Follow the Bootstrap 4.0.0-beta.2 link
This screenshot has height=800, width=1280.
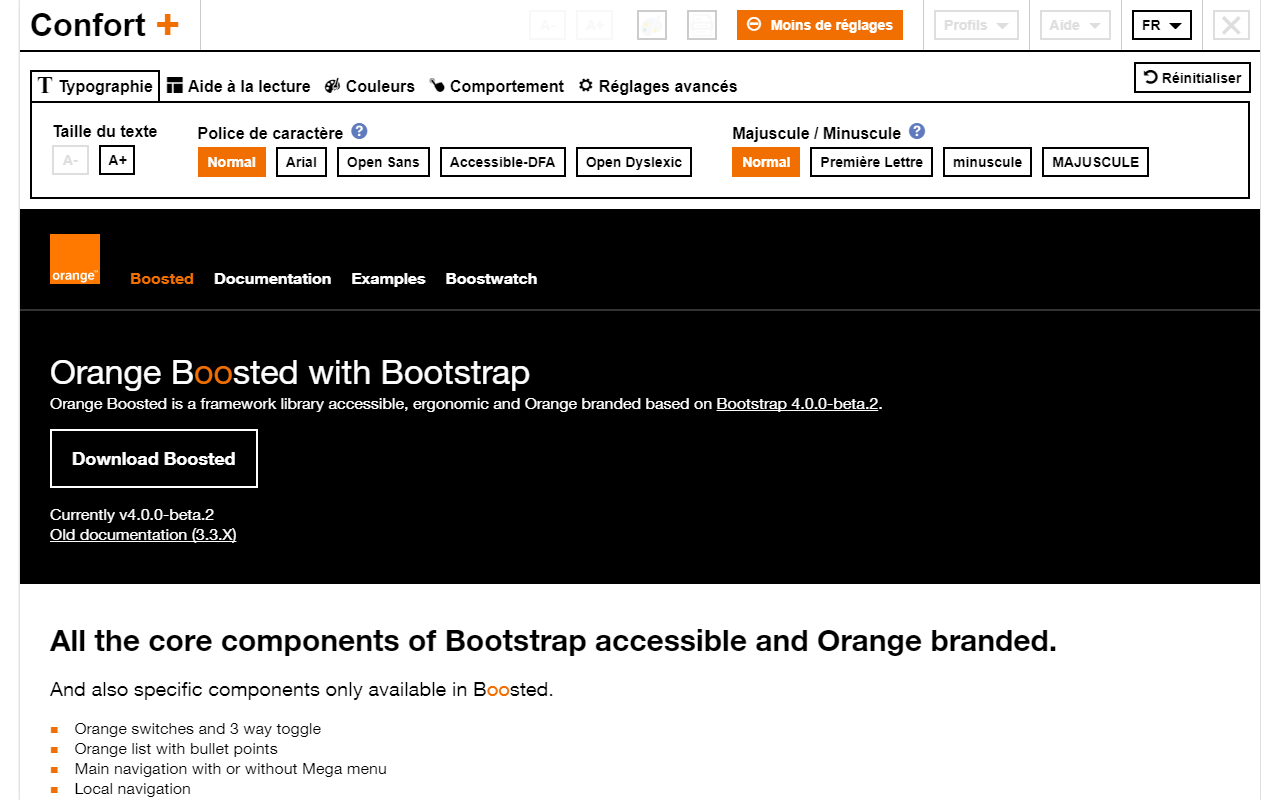798,404
